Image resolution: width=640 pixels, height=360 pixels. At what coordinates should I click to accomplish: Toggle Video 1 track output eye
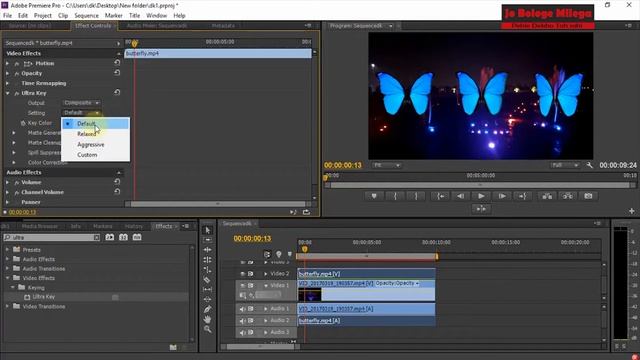pyautogui.click(x=242, y=285)
